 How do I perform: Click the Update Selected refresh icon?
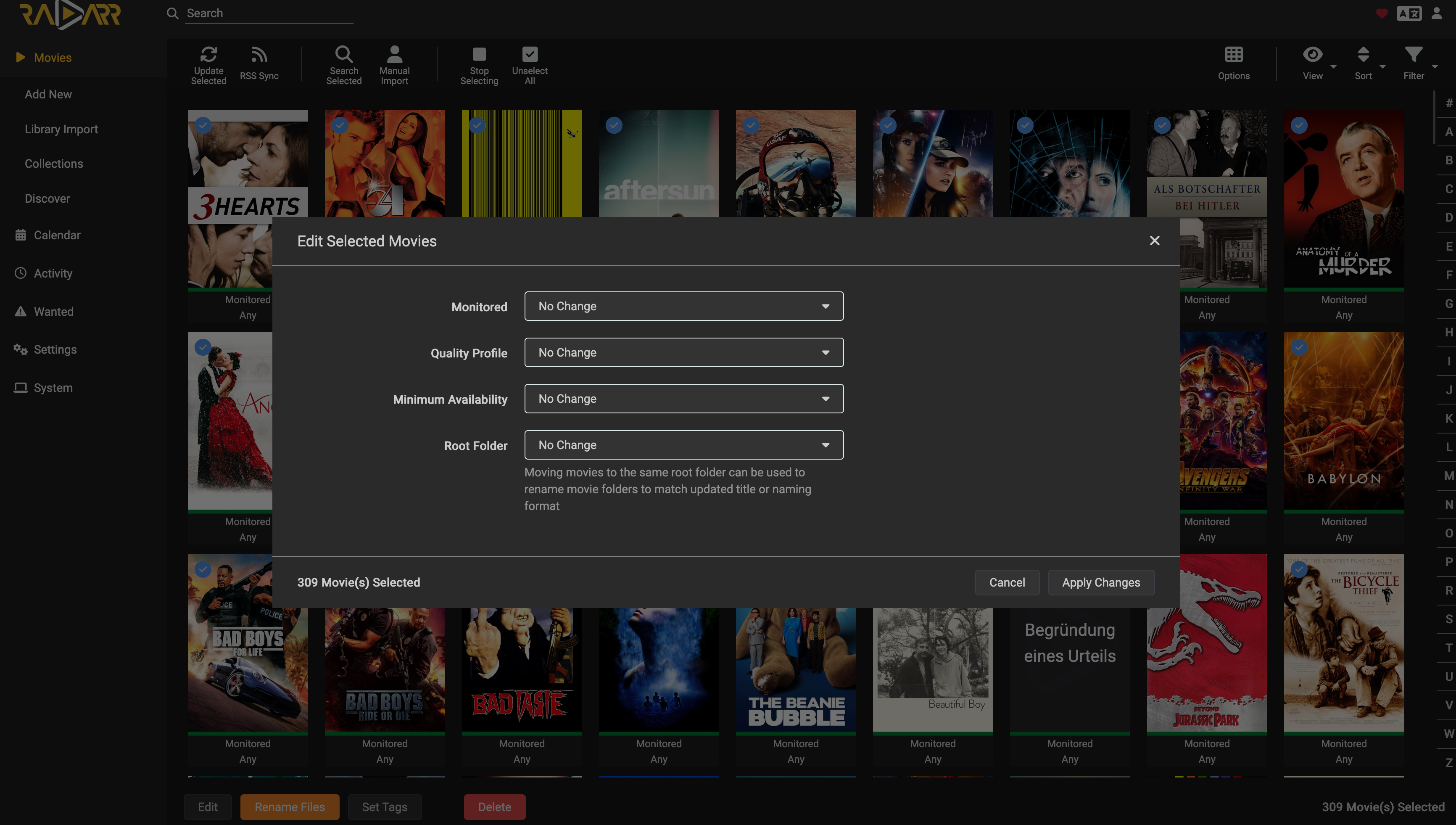tap(208, 54)
